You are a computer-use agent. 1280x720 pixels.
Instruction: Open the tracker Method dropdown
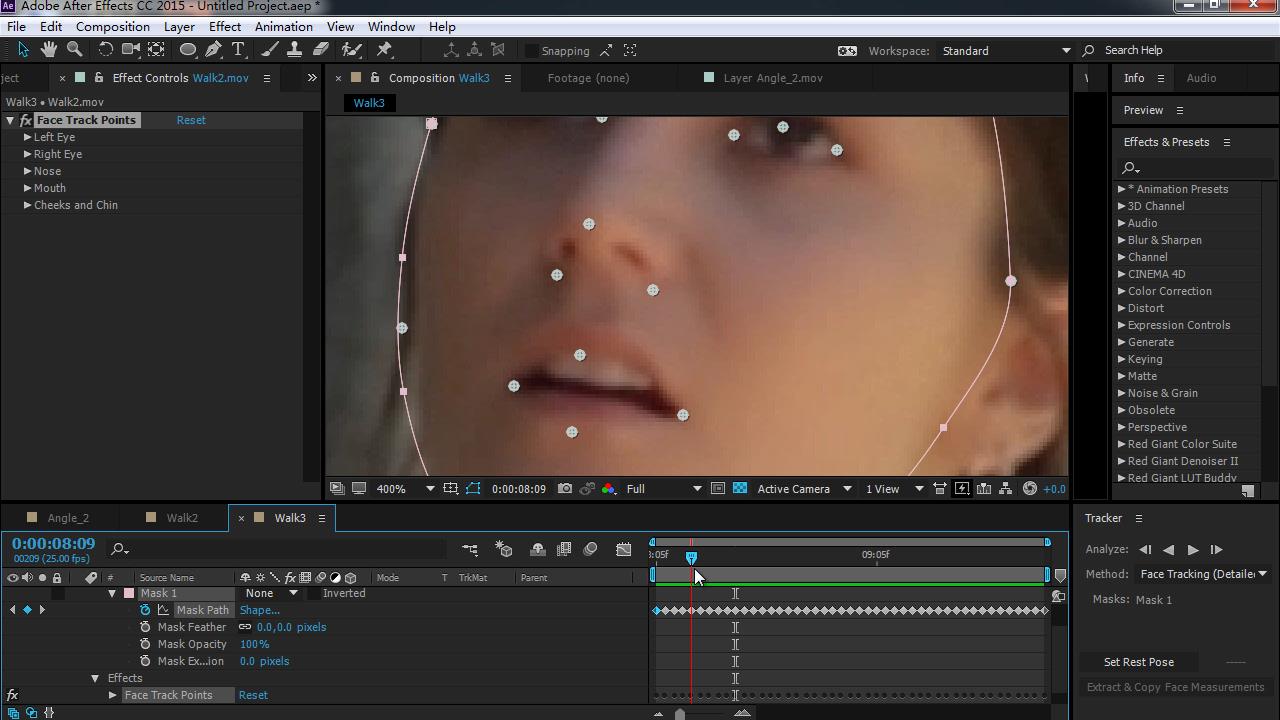pyautogui.click(x=1204, y=574)
